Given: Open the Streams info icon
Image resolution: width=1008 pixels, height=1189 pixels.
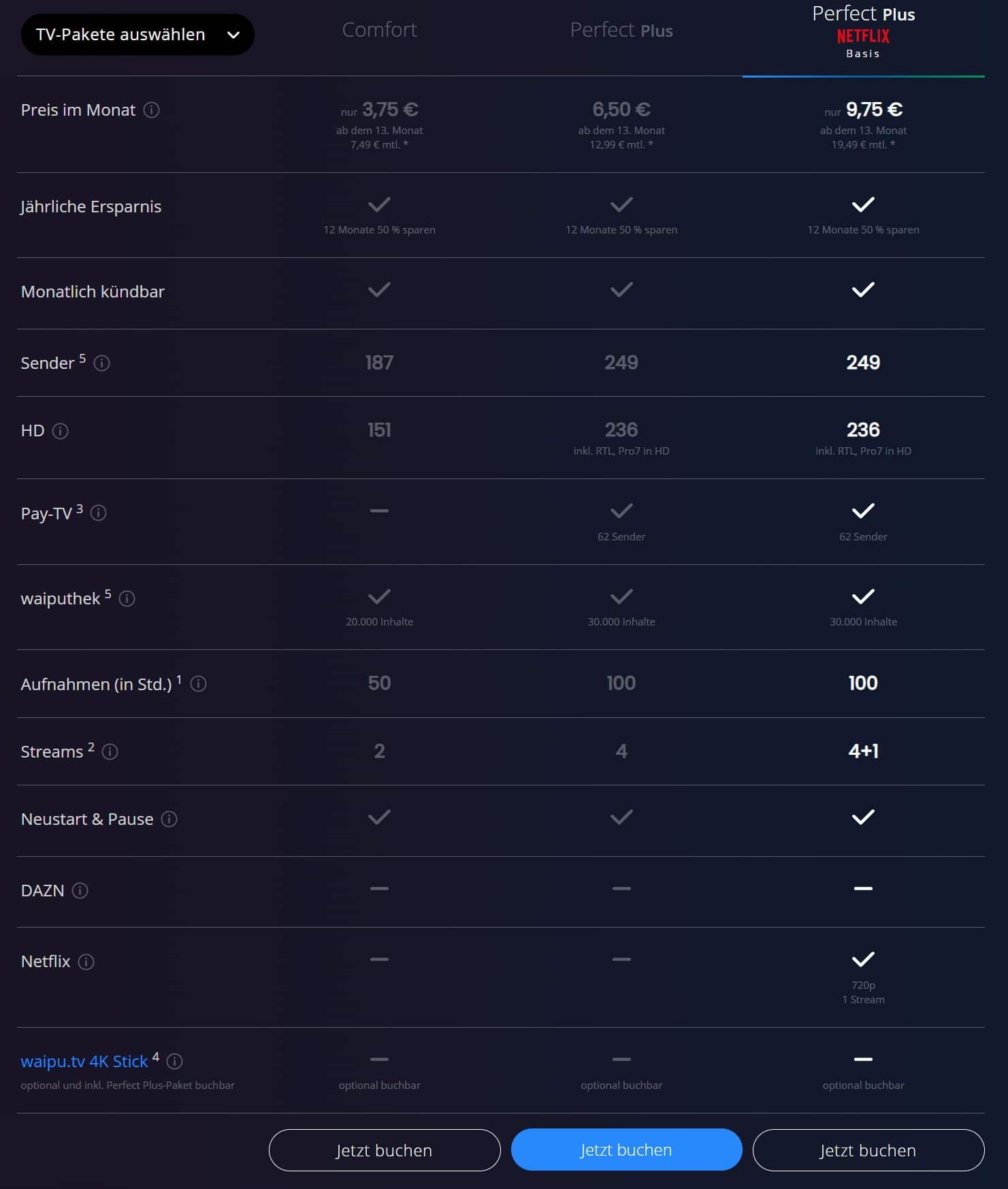Looking at the screenshot, I should pos(110,751).
